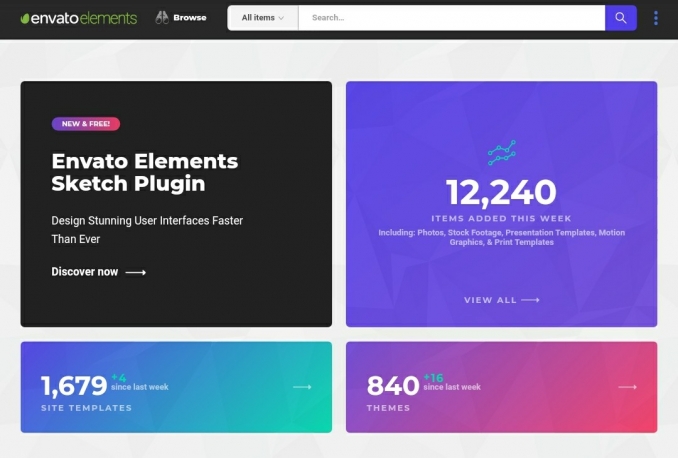The height and width of the screenshot is (458, 678).
Task: Click the binoculars Browse icon
Action: pos(162,18)
